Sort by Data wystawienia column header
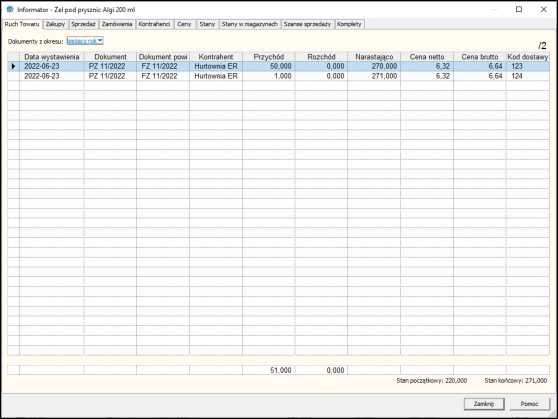The height and width of the screenshot is (419, 558). 52,57
